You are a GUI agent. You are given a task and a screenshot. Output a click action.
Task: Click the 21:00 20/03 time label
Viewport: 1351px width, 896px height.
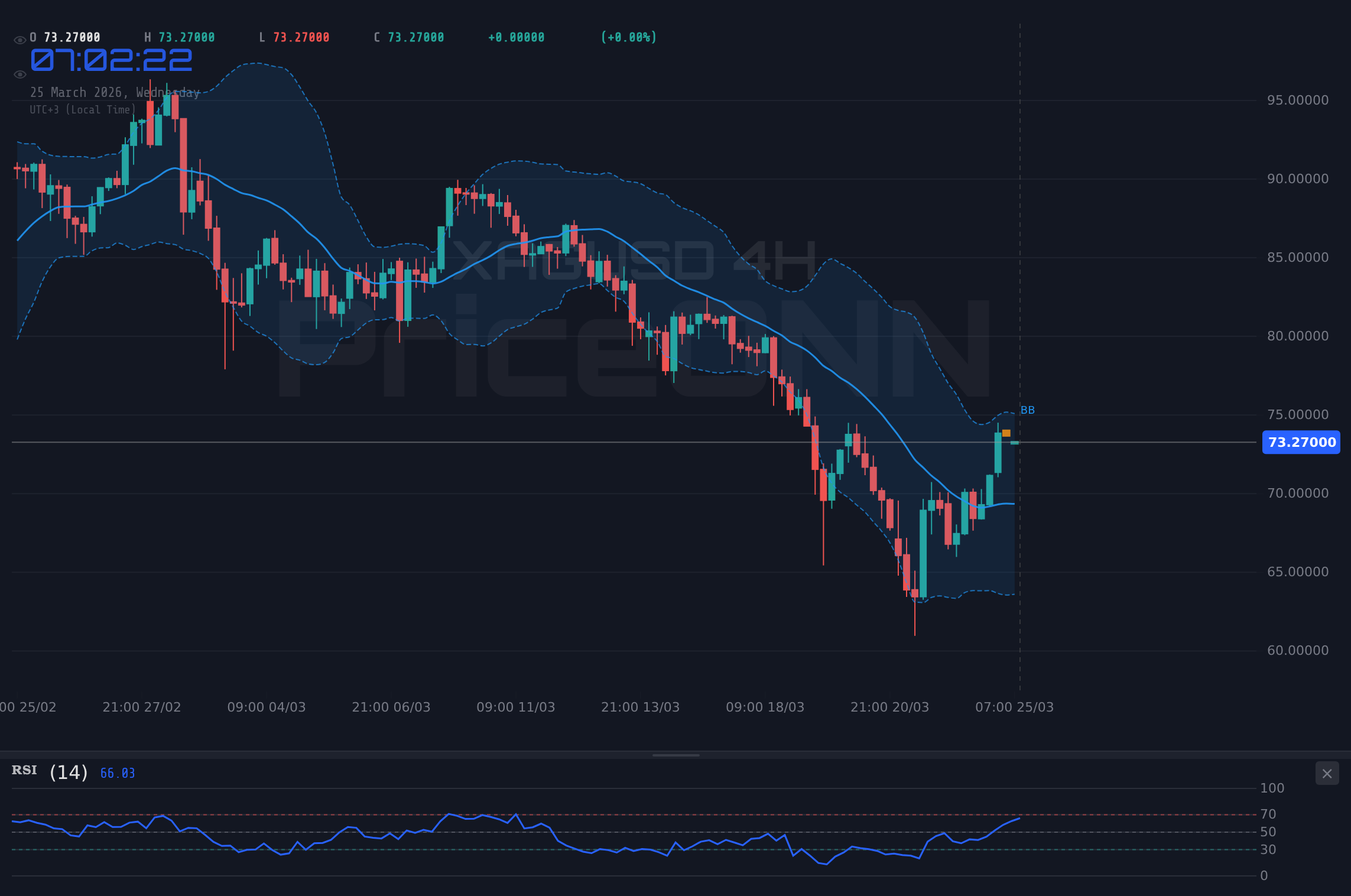click(890, 707)
